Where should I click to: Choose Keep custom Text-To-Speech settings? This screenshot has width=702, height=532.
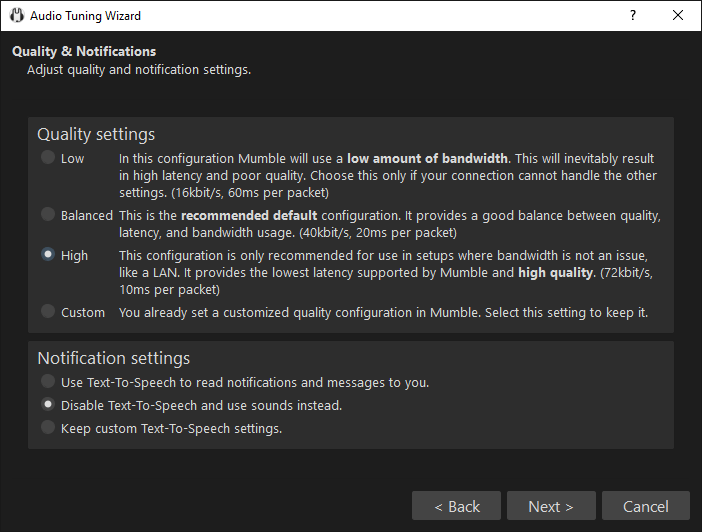point(48,428)
